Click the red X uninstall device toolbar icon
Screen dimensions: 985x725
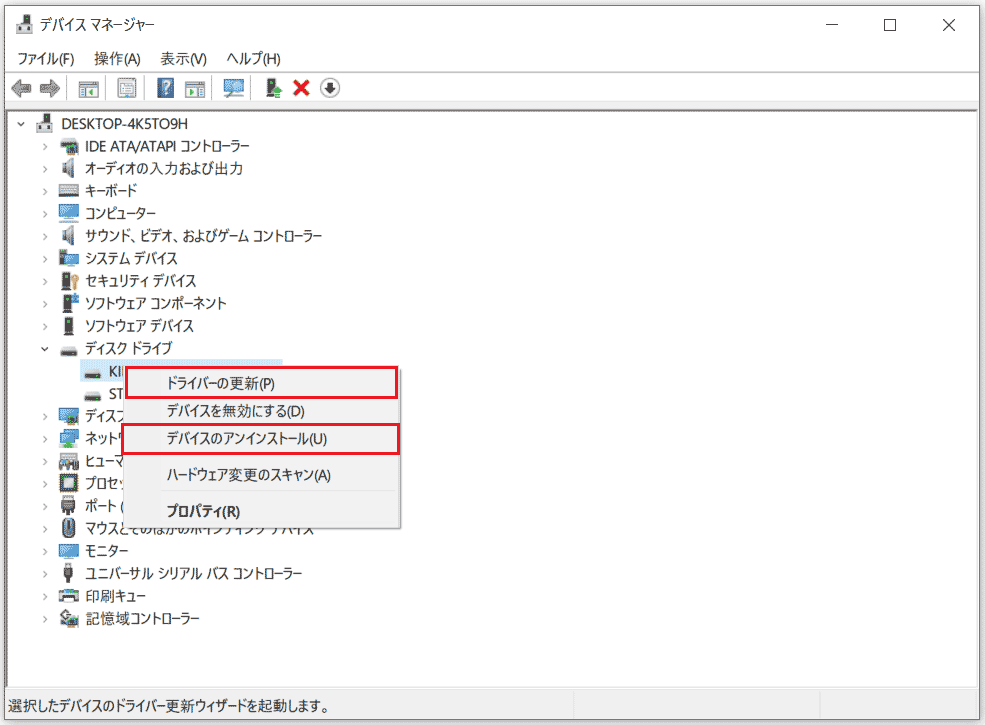(302, 88)
